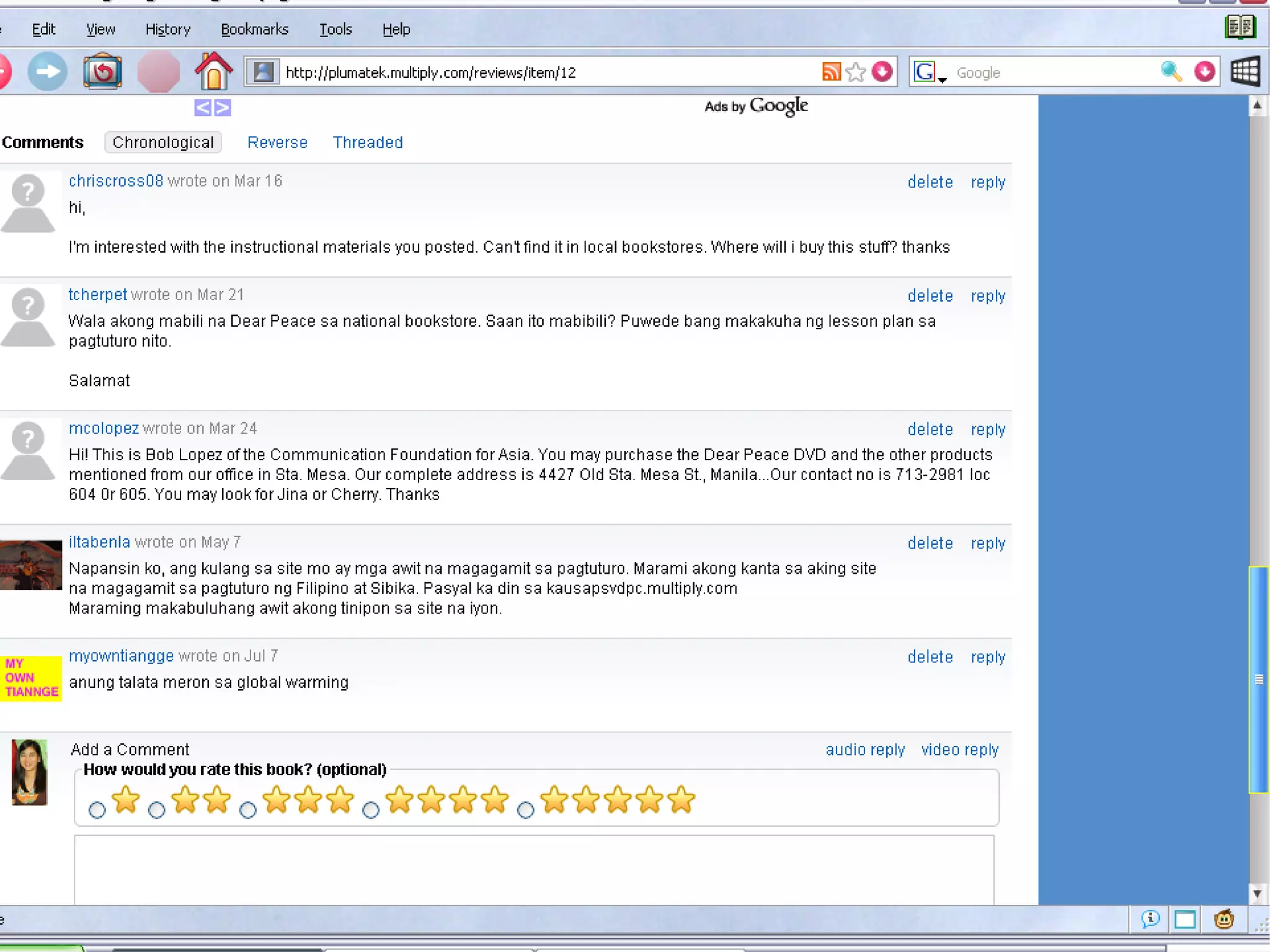Click the blue Forward arrow button
The width and height of the screenshot is (1270, 952).
tap(47, 72)
